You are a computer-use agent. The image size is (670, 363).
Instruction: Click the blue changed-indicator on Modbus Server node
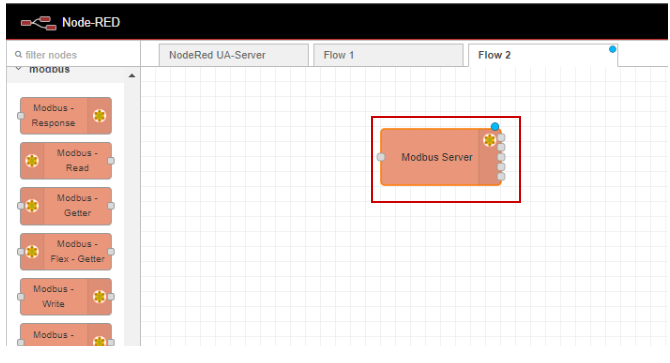point(495,126)
